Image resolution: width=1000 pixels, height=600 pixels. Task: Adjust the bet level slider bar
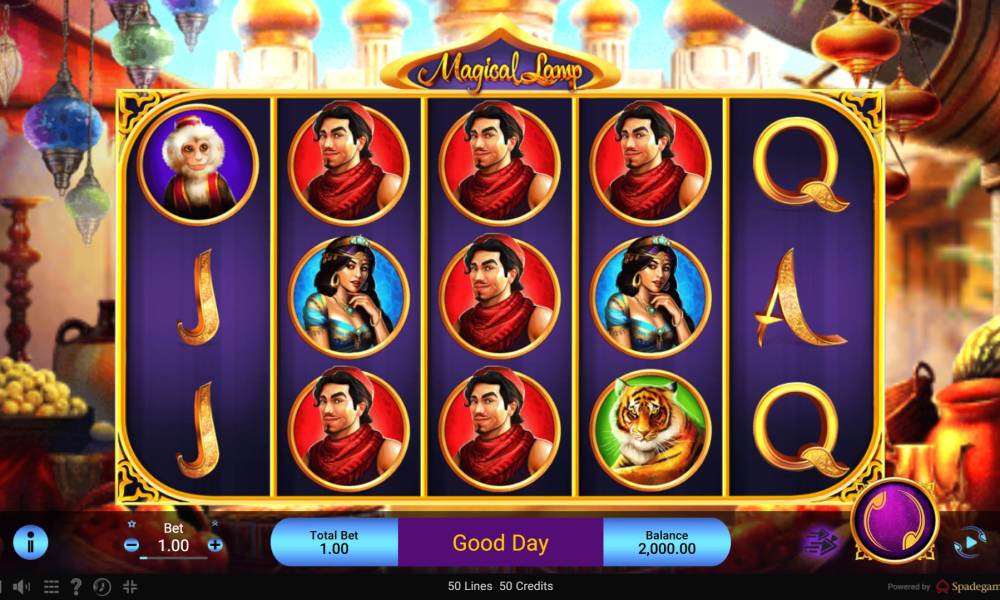[173, 558]
